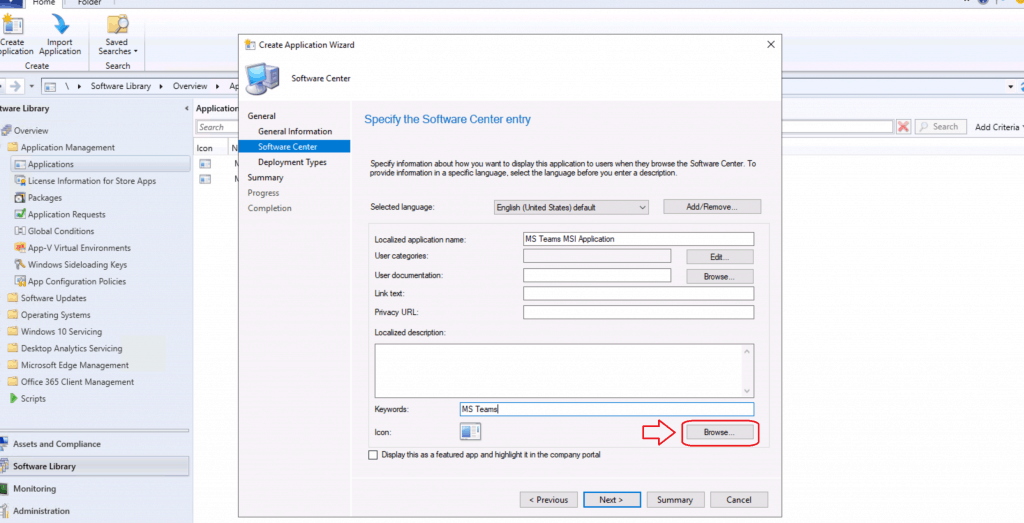
Task: Click the Add/Remove language button
Action: [712, 207]
